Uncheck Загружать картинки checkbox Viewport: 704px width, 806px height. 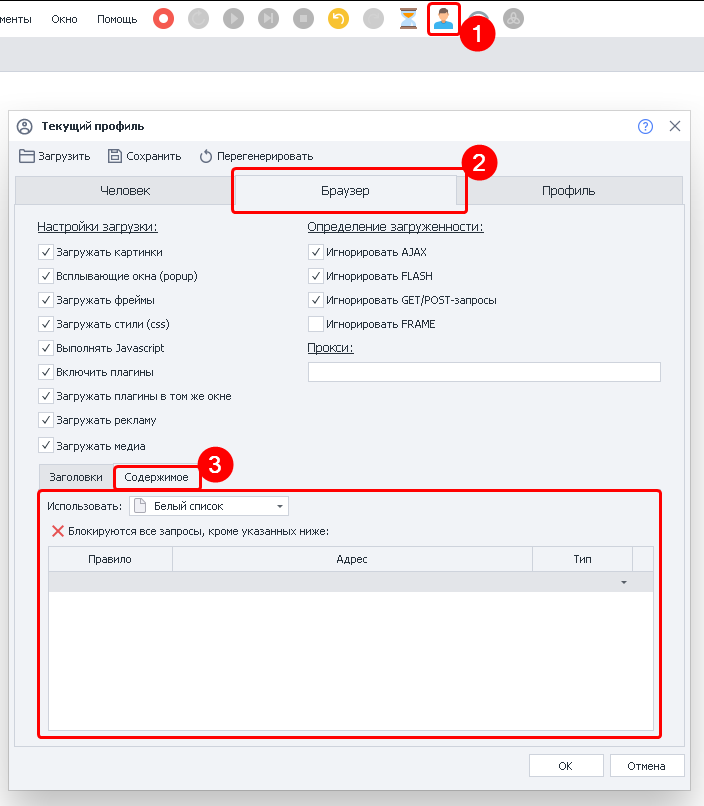[46, 252]
